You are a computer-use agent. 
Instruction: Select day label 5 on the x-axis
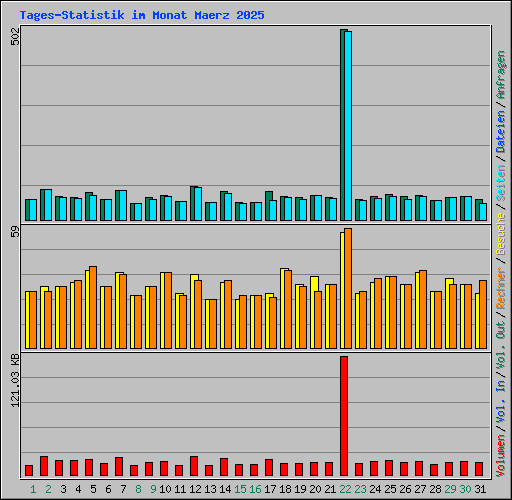93,489
